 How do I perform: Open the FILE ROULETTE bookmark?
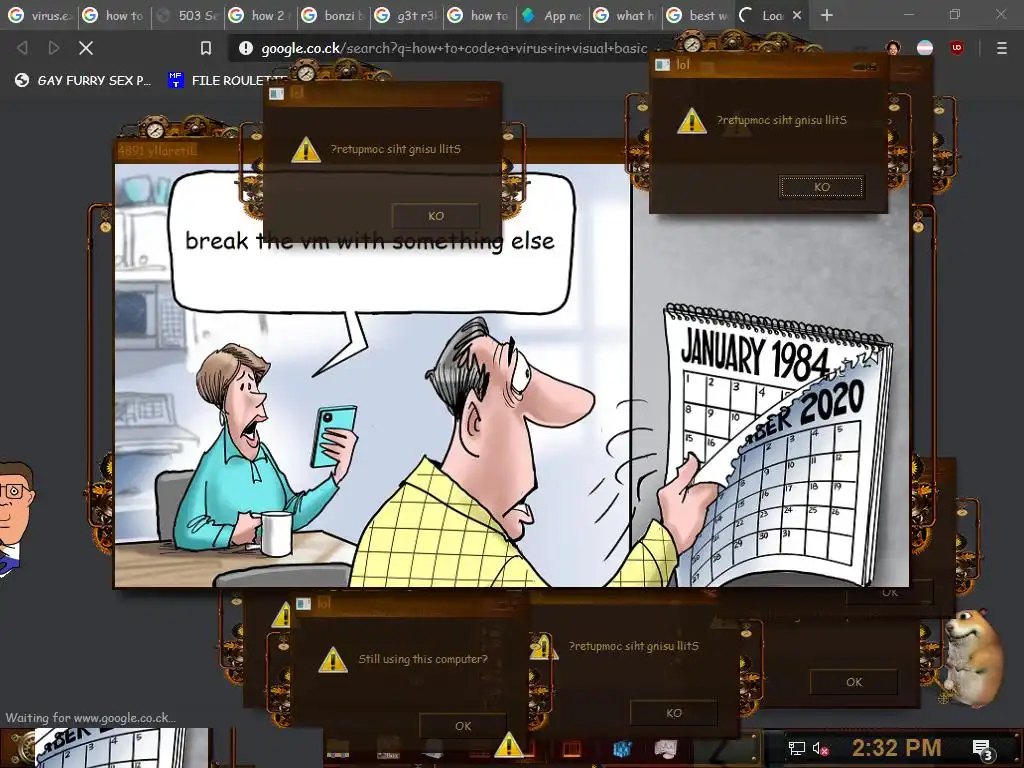click(225, 80)
